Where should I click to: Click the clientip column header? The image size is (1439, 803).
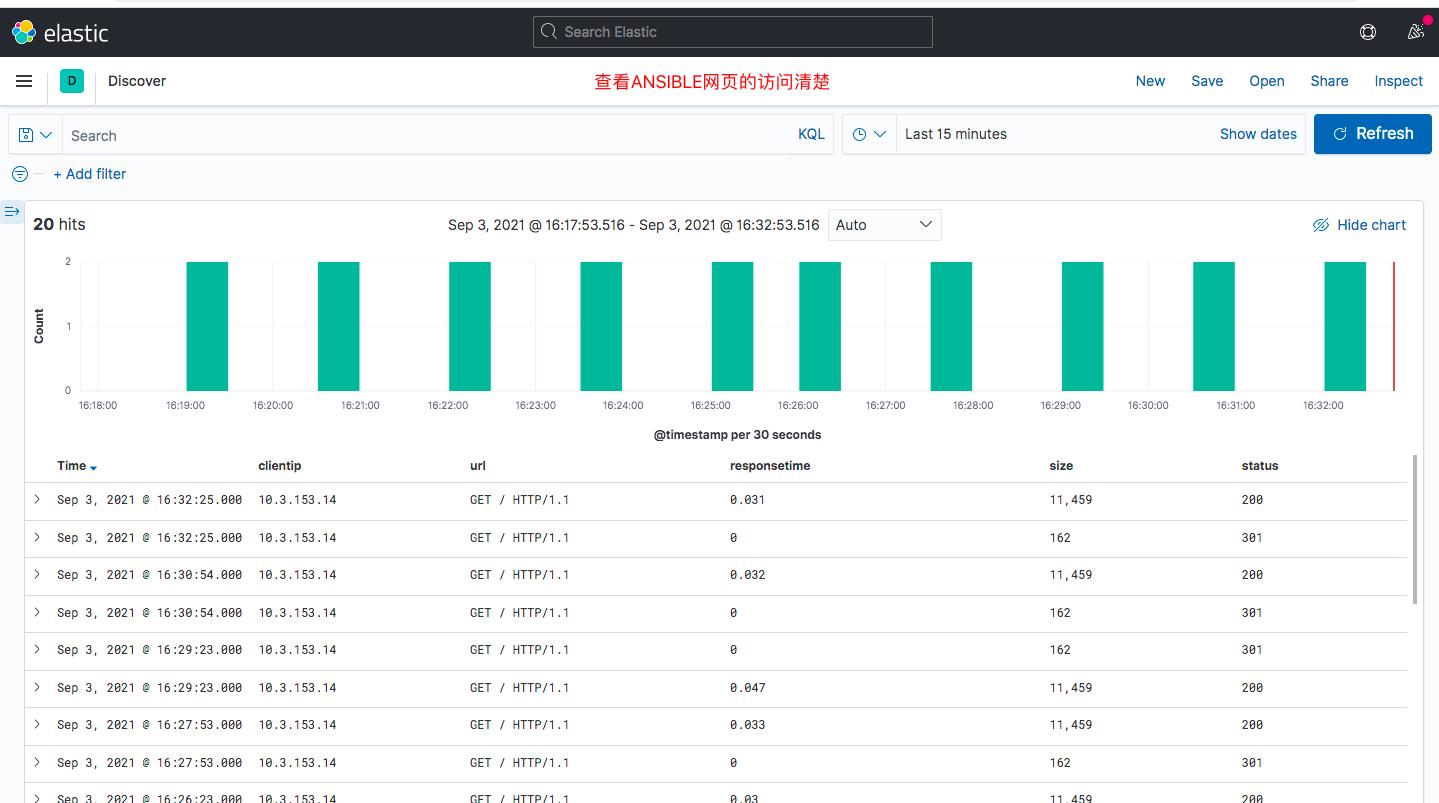(280, 466)
